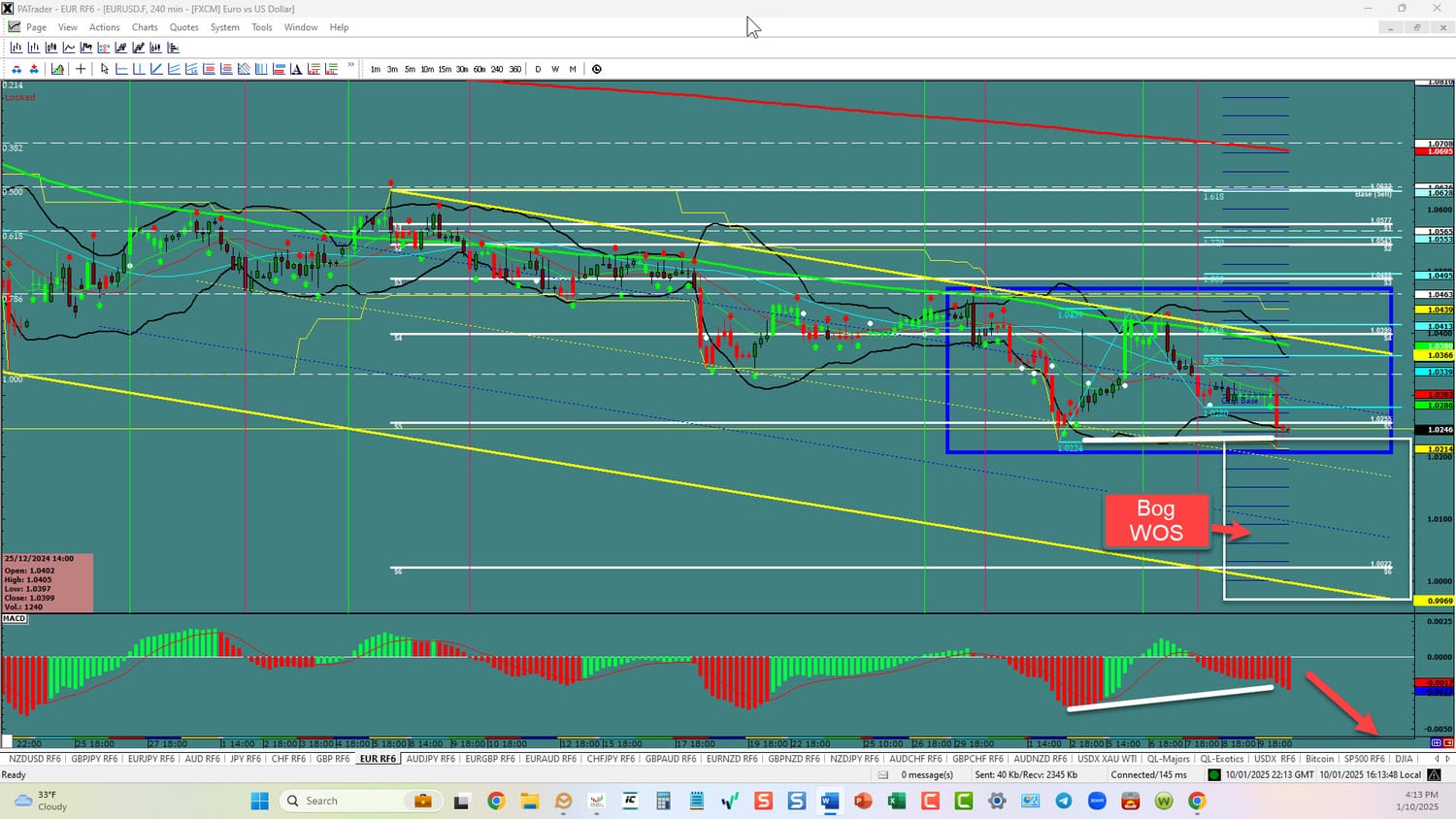
Task: Open Zoom from the taskbar
Action: click(1097, 801)
